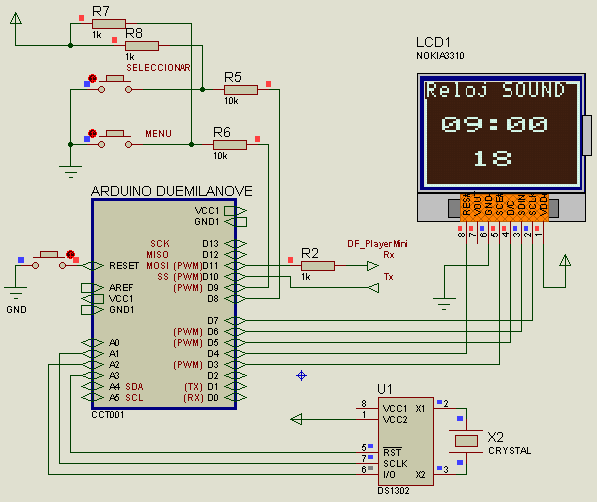The width and height of the screenshot is (597, 502).
Task: Select resistor R2 on the D11 line
Action: [x=318, y=266]
